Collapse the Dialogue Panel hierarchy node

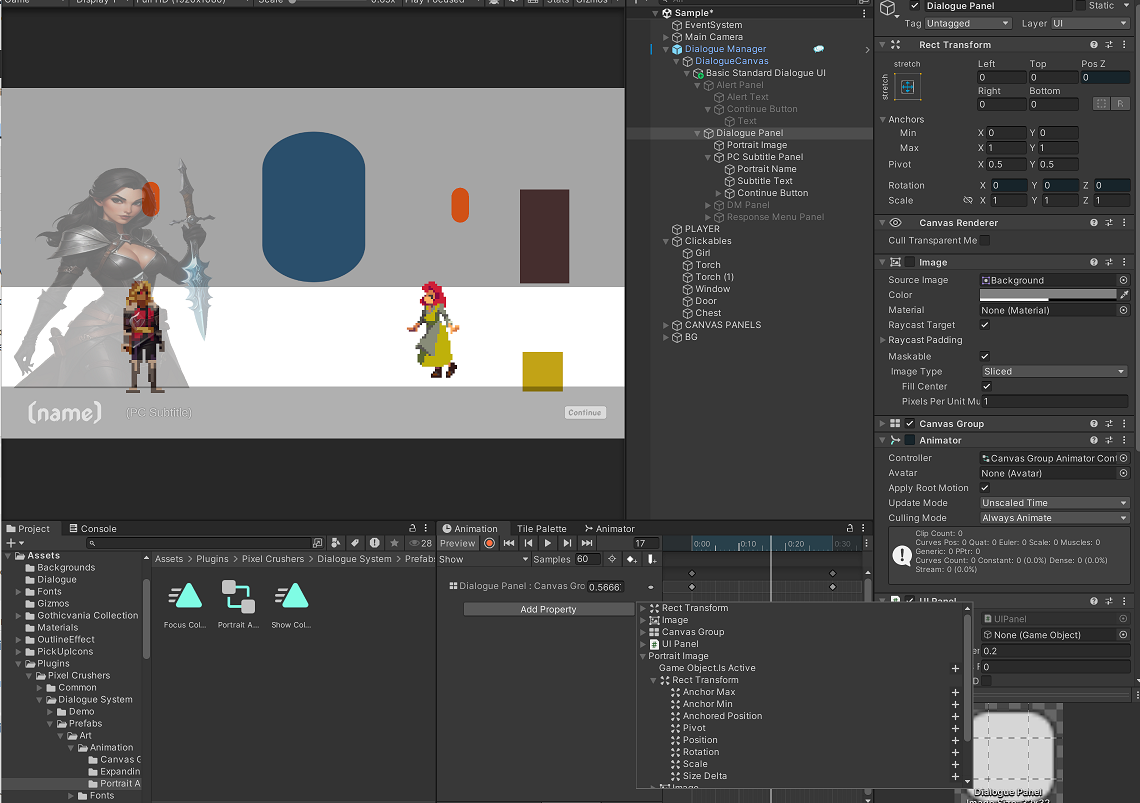[697, 134]
